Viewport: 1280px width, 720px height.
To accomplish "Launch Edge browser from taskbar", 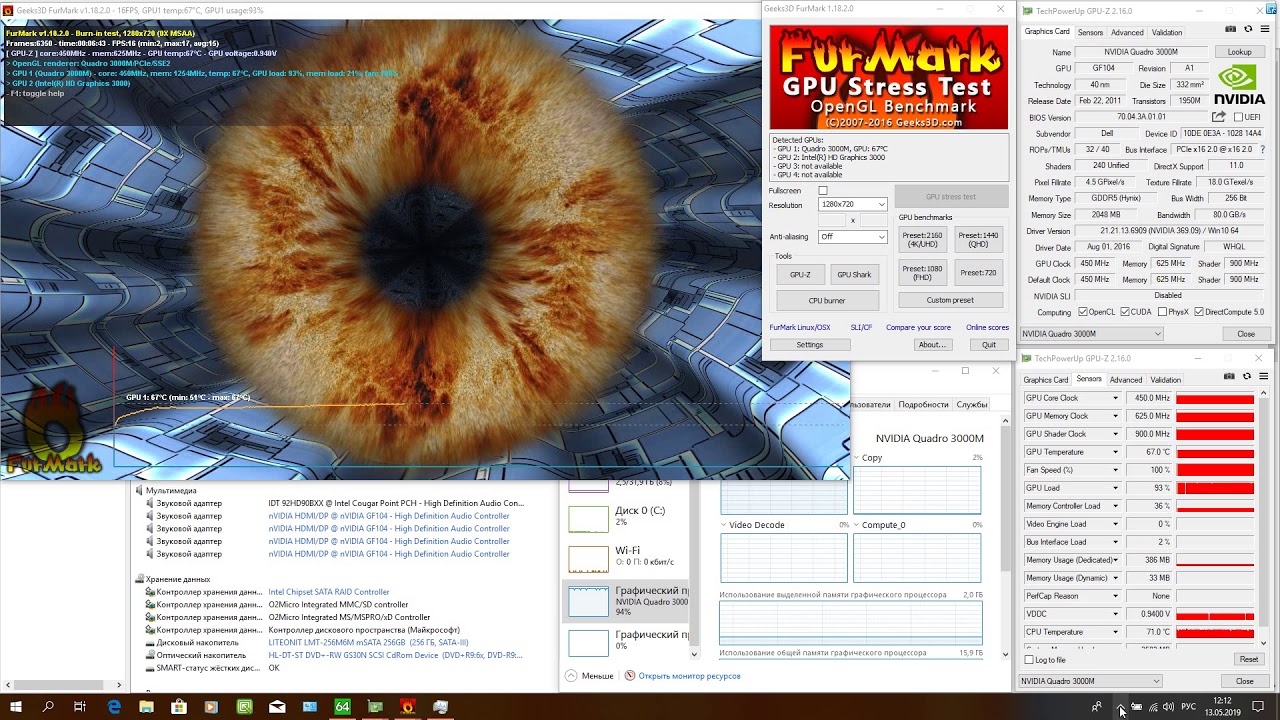I will 114,707.
